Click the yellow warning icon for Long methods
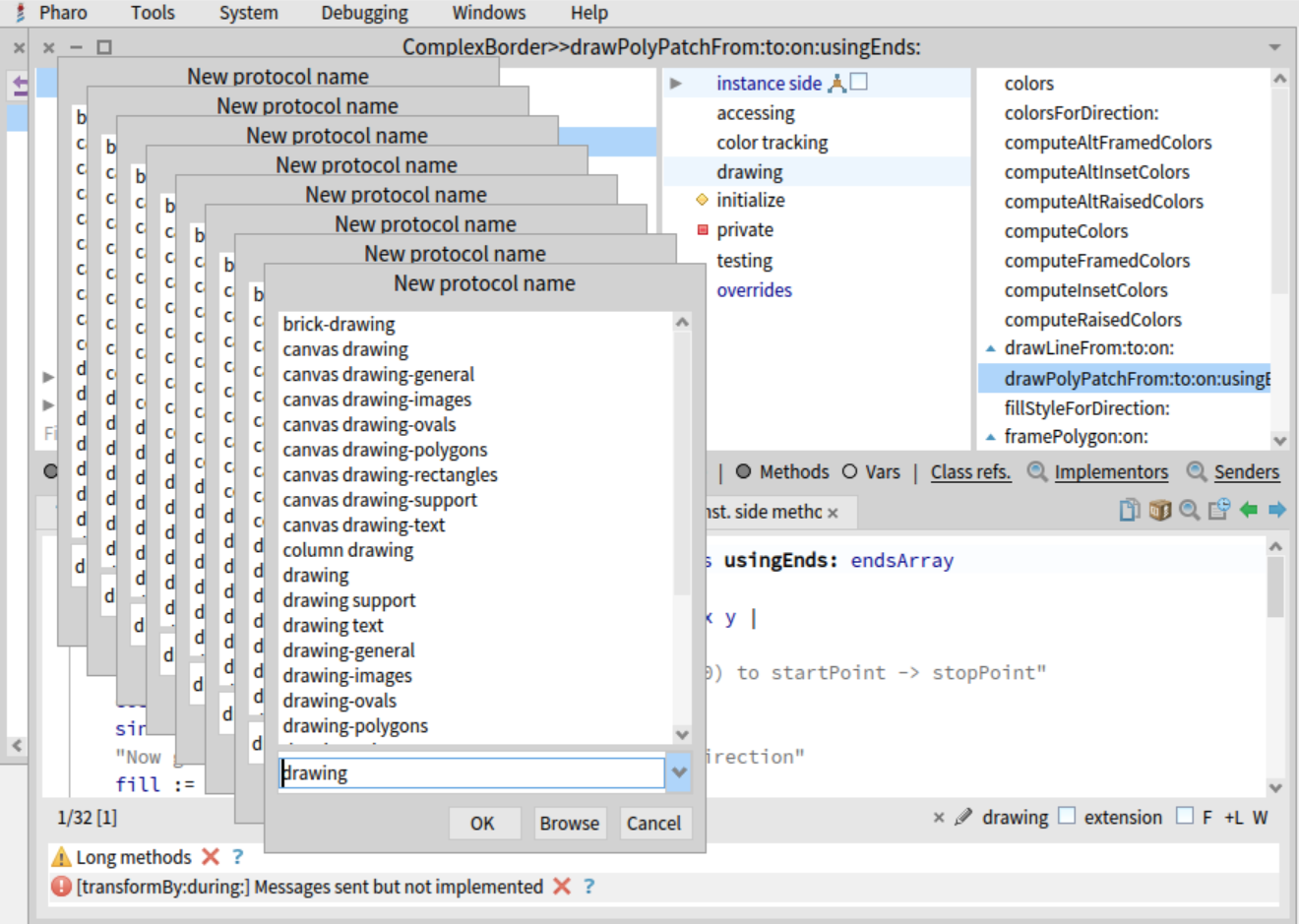This screenshot has width=1299, height=924. point(61,857)
